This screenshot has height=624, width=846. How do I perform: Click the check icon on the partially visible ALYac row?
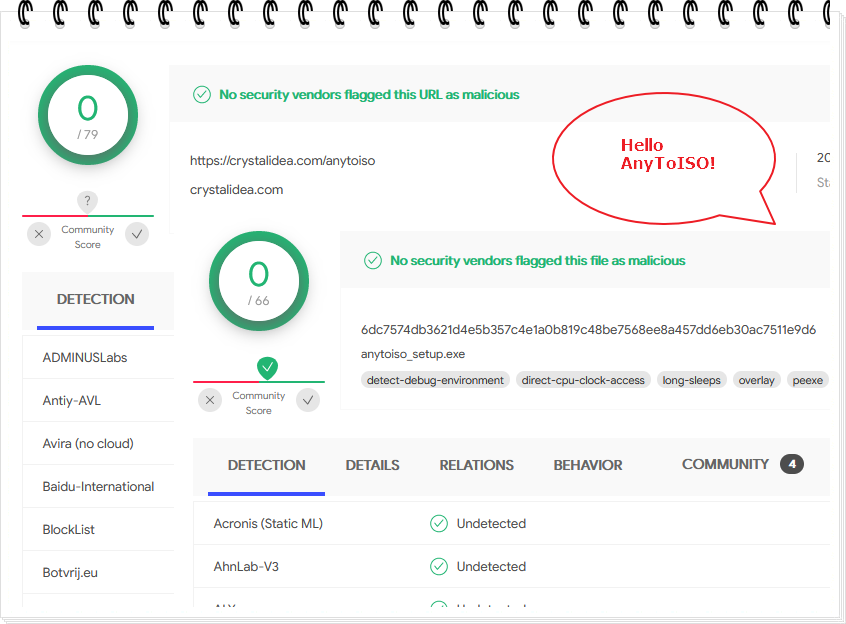click(x=438, y=606)
